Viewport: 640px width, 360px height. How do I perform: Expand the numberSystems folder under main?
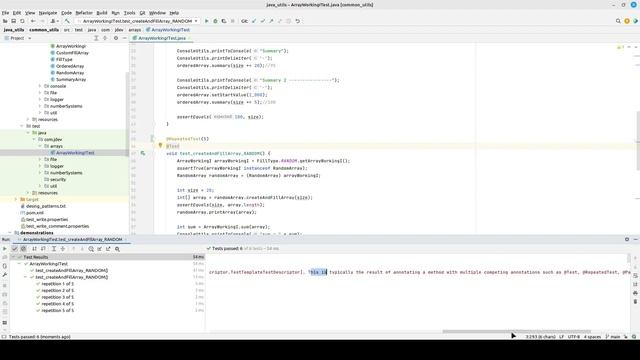click(x=40, y=106)
